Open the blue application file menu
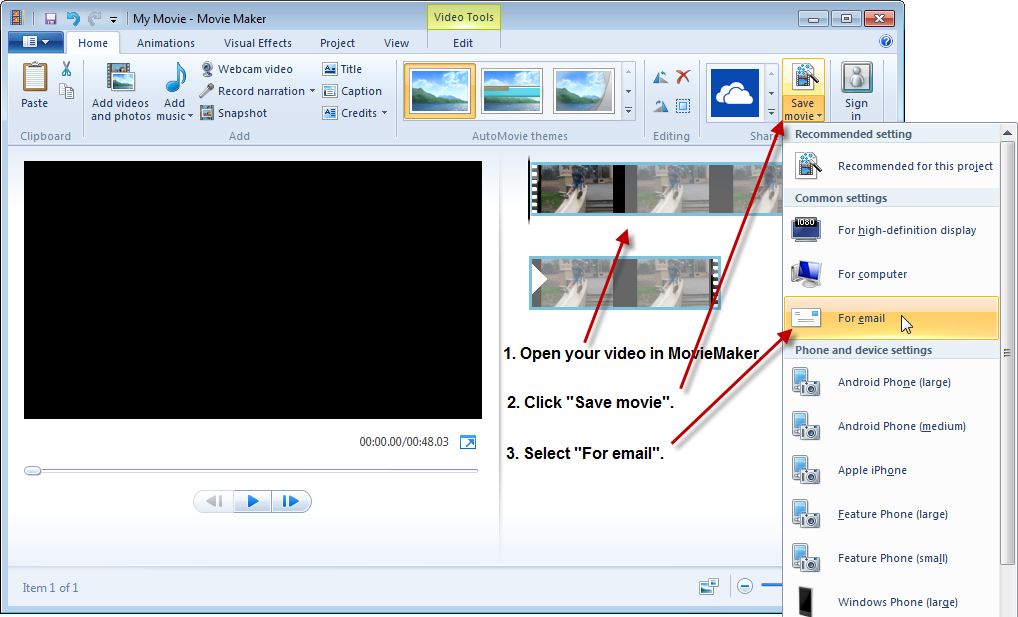This screenshot has height=617, width=1018. pyautogui.click(x=36, y=42)
